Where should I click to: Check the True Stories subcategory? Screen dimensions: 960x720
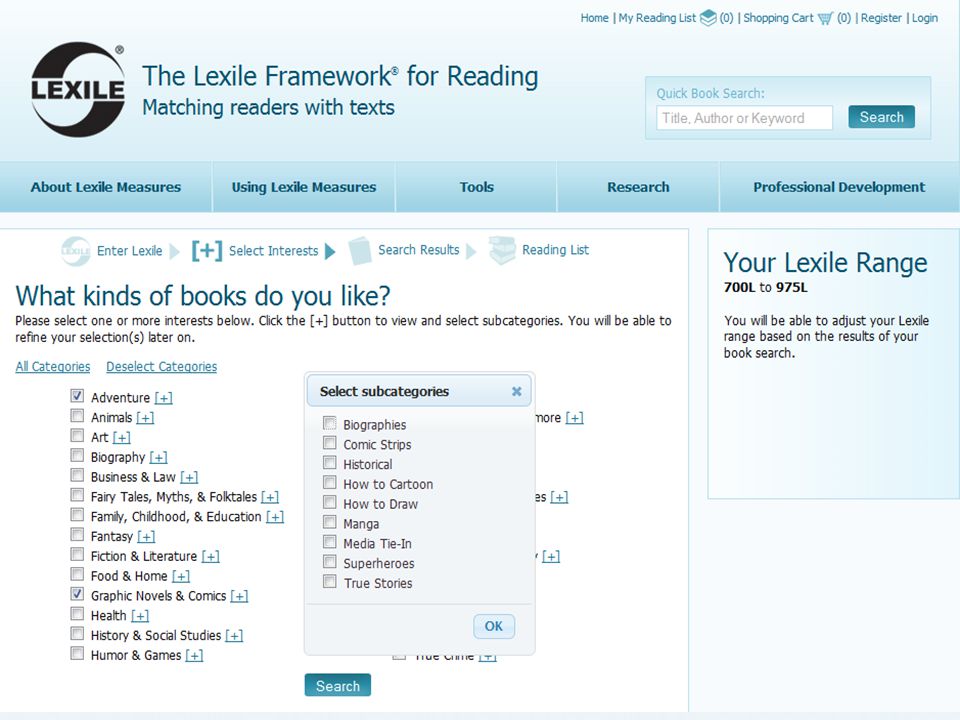[x=329, y=582]
